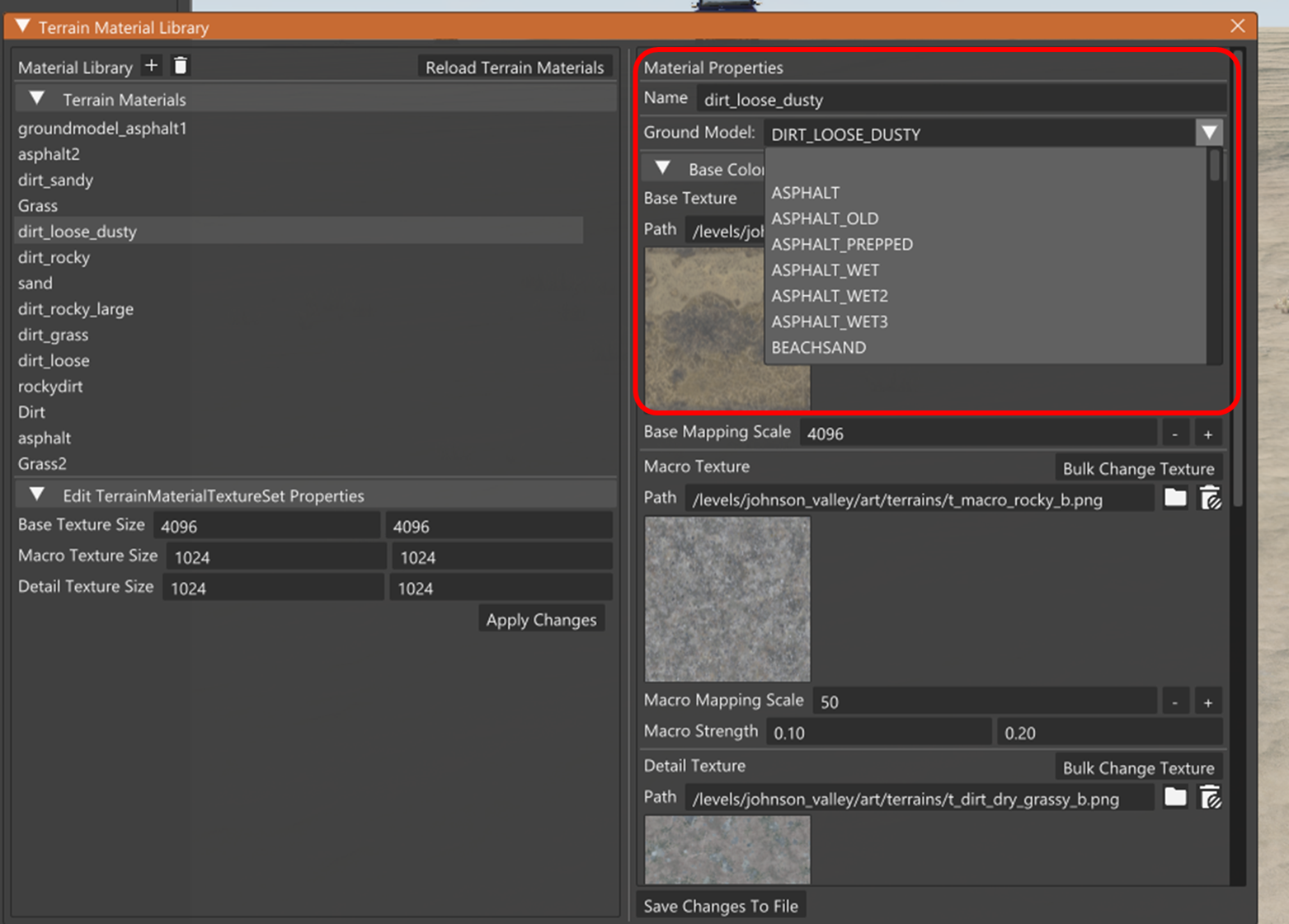Browse for Detail Texture file with folder icon
The height and width of the screenshot is (924, 1289).
coord(1175,797)
